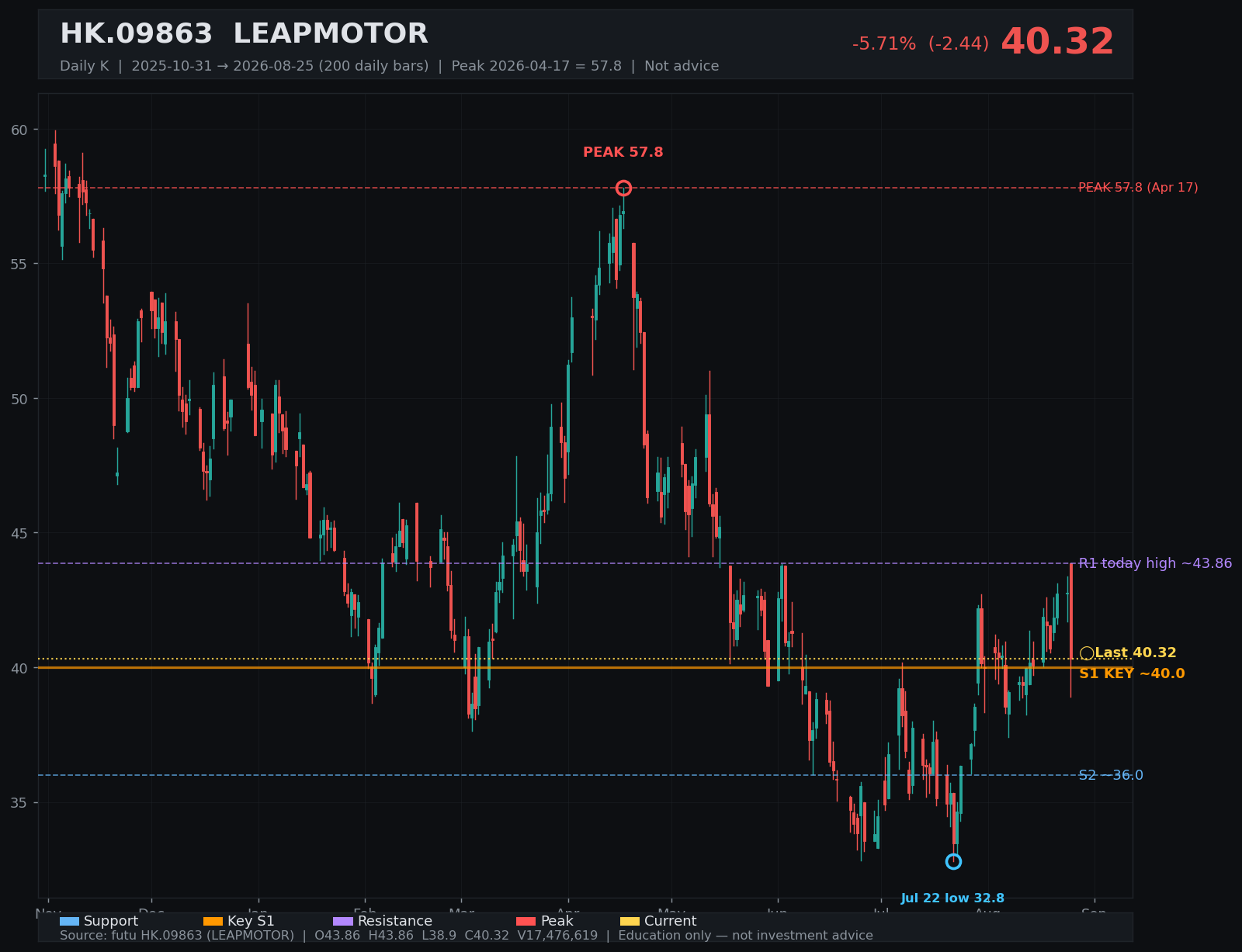The width and height of the screenshot is (1242, 952).
Task: Select the y-axis label 40
Action: [19, 668]
